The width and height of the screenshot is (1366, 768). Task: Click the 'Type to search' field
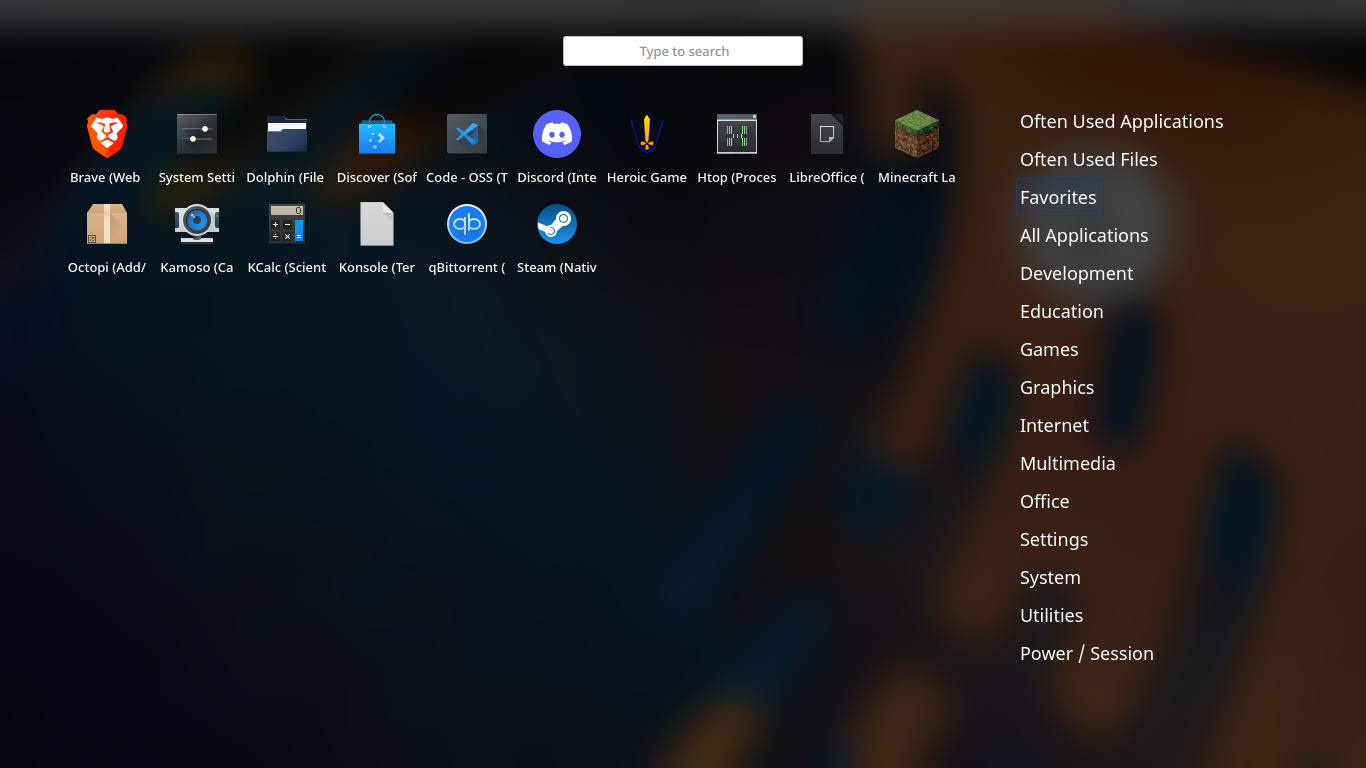pyautogui.click(x=683, y=51)
